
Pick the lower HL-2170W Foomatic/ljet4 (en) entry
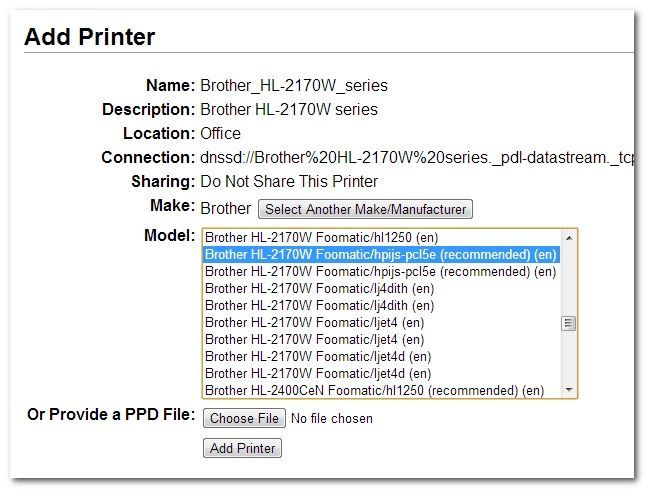point(381,340)
